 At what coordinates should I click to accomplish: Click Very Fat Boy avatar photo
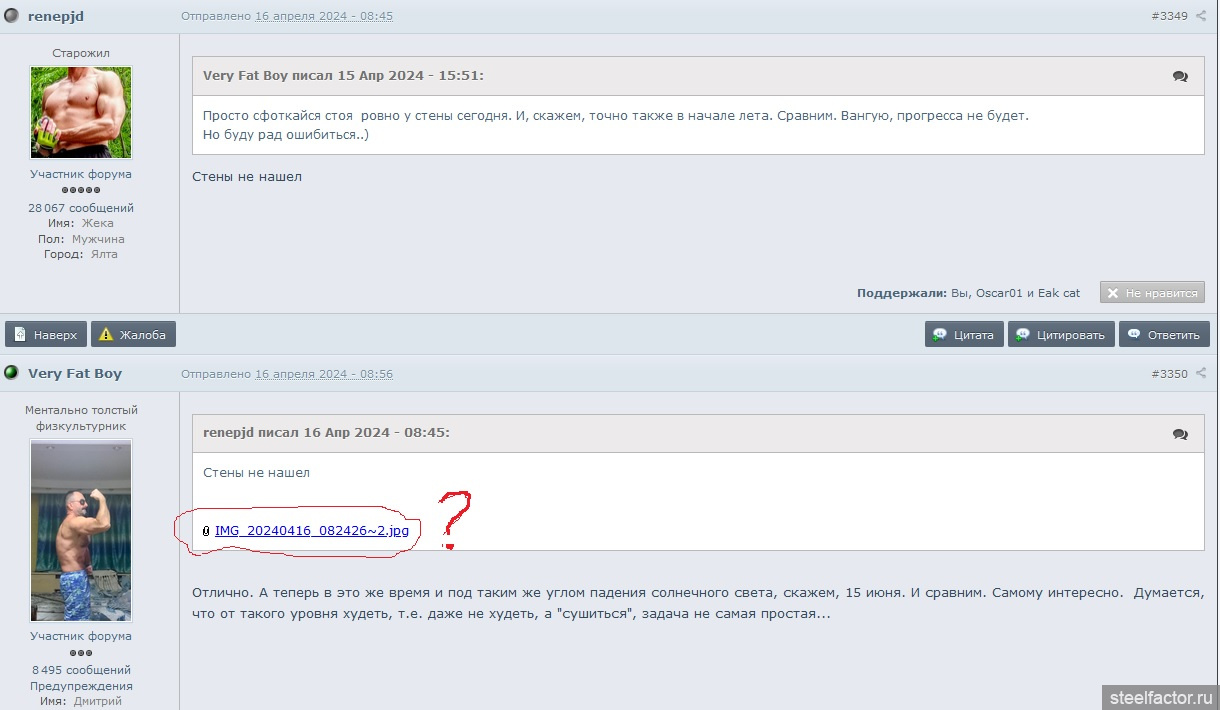[x=81, y=531]
